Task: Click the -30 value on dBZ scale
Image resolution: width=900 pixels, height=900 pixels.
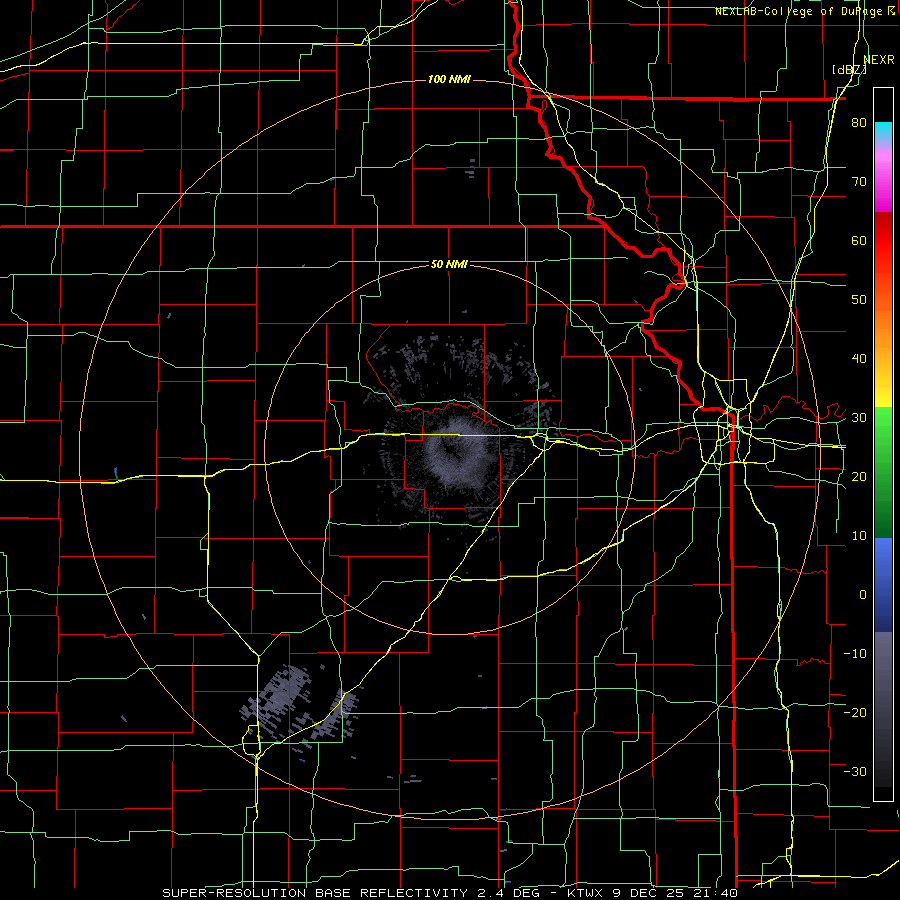Action: click(x=855, y=771)
